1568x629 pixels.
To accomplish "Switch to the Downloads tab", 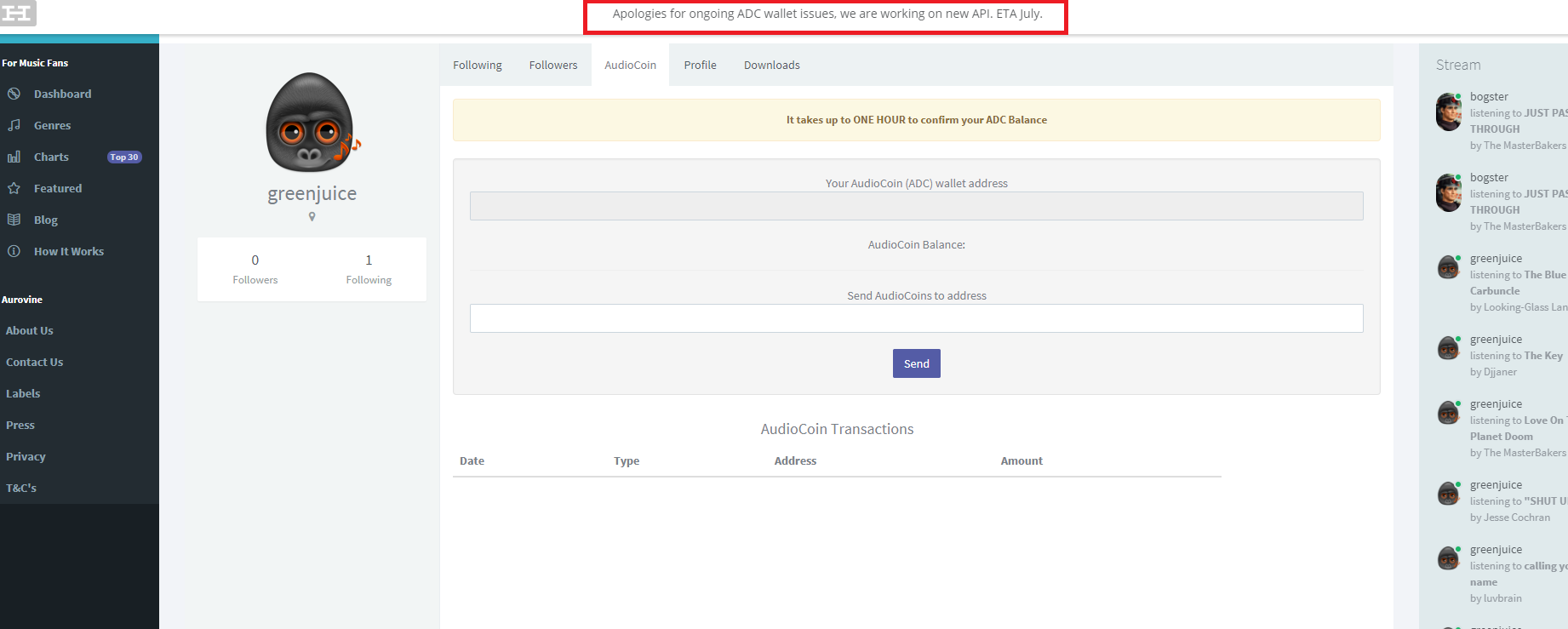I will tap(772, 65).
